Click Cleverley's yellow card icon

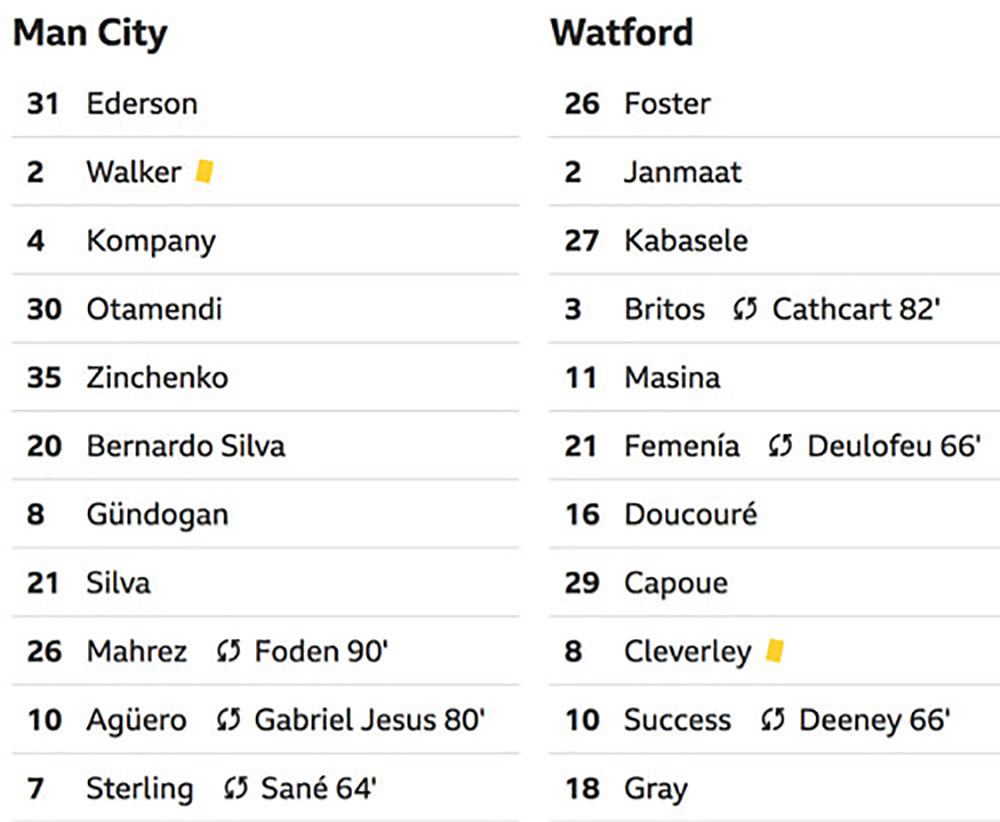[774, 651]
